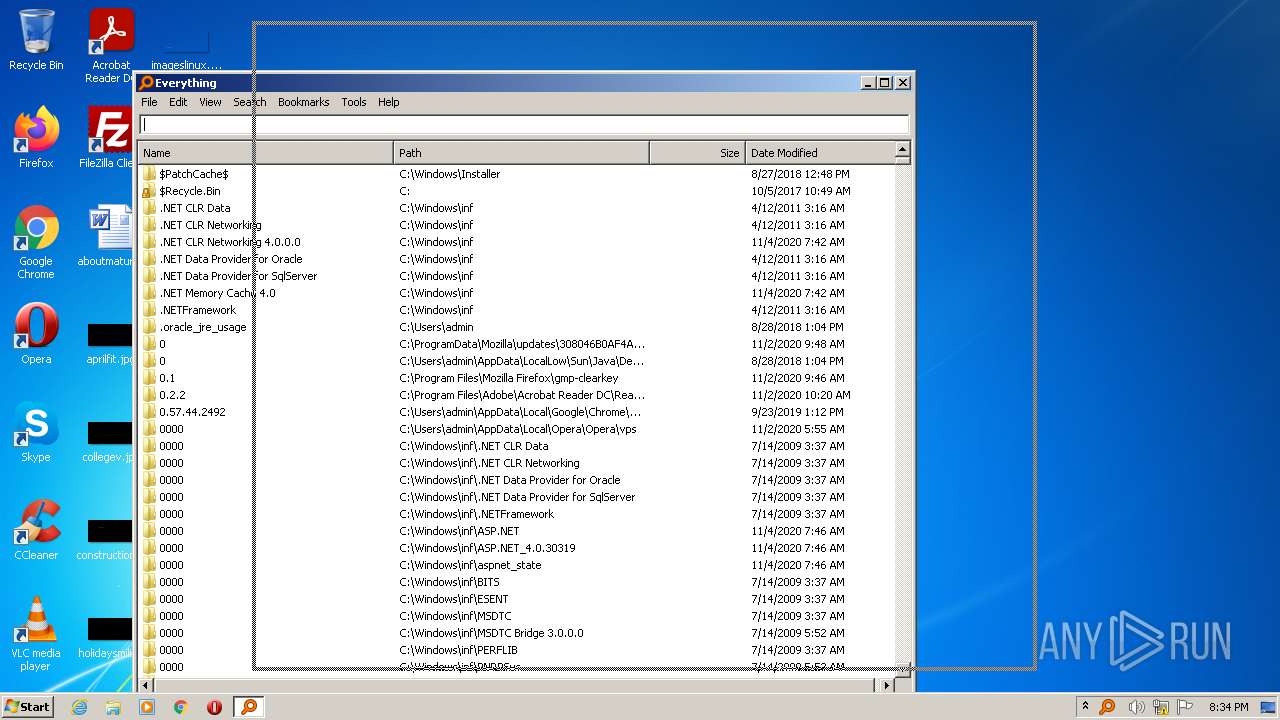Open the Bookmarks menu in Everything
1280x720 pixels.
[303, 102]
